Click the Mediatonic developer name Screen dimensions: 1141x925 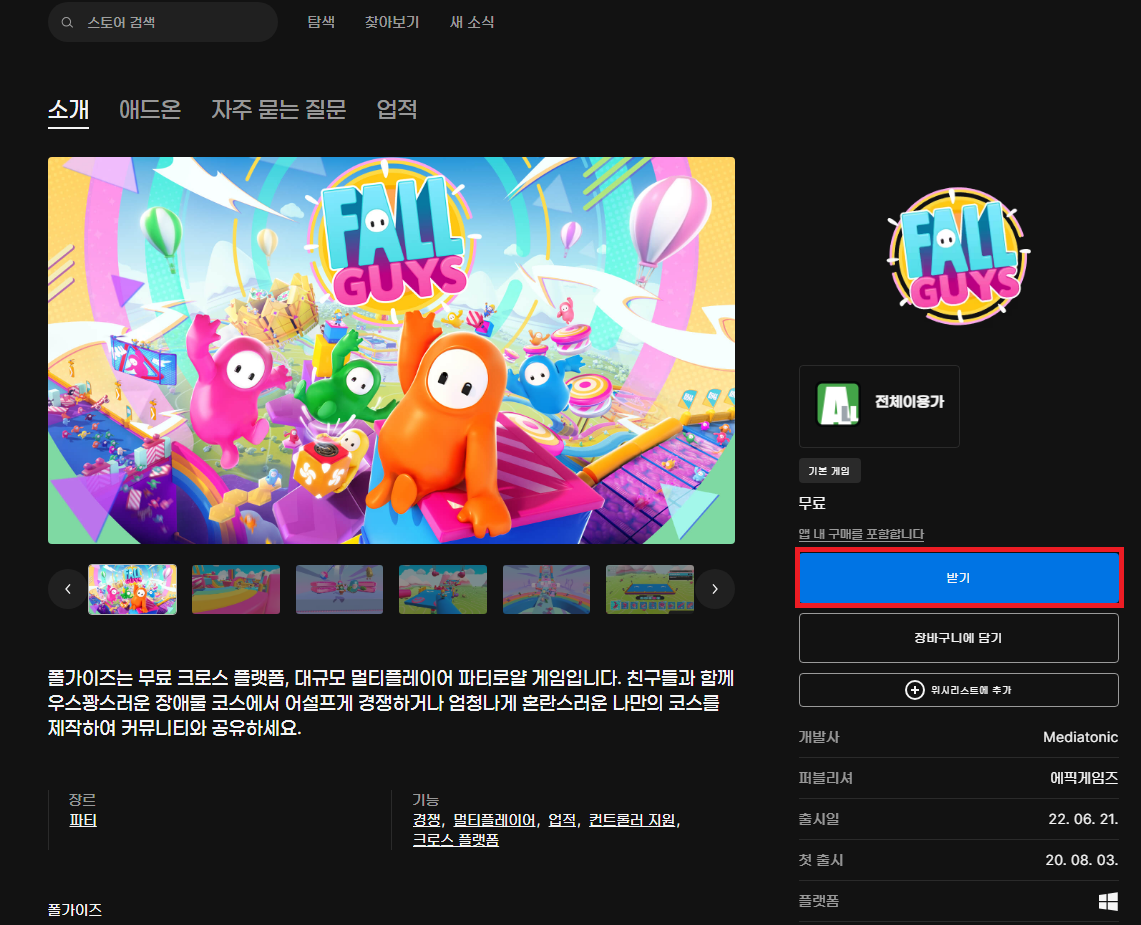pyautogui.click(x=1080, y=737)
